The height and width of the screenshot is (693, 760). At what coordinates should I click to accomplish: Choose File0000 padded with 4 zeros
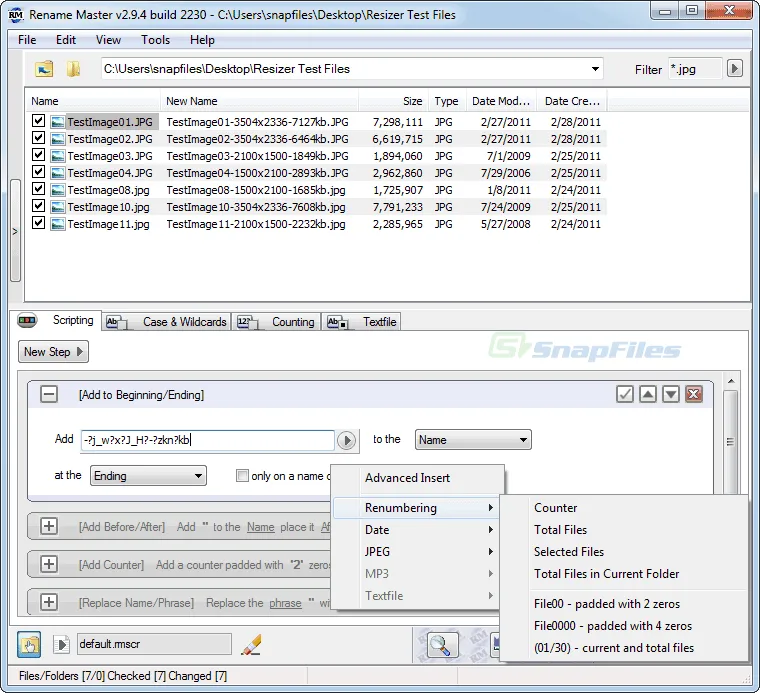(x=624, y=626)
